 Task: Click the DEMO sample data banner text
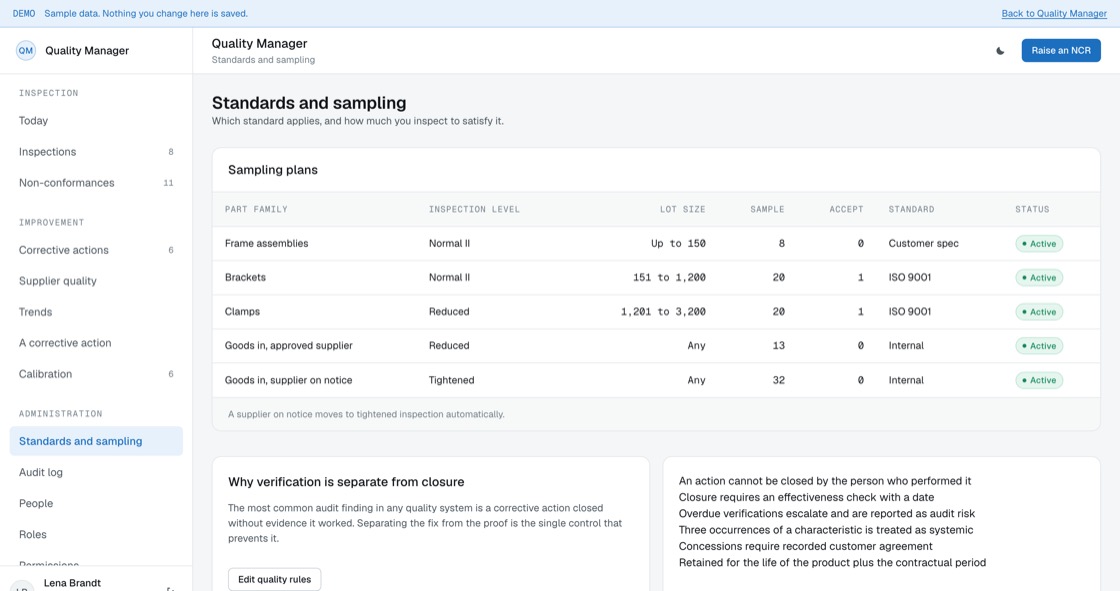click(131, 14)
